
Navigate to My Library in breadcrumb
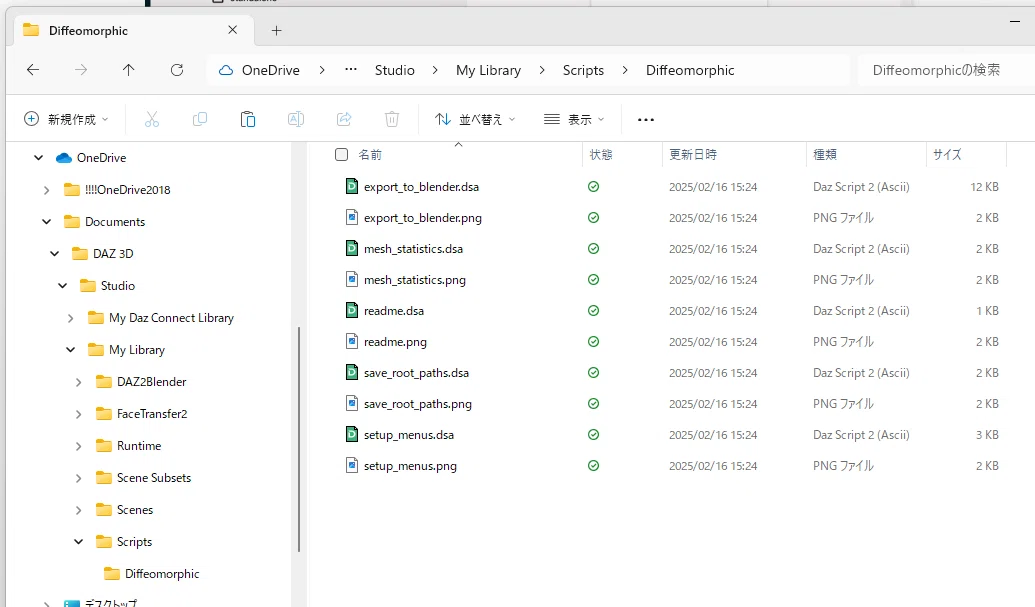pyautogui.click(x=488, y=70)
